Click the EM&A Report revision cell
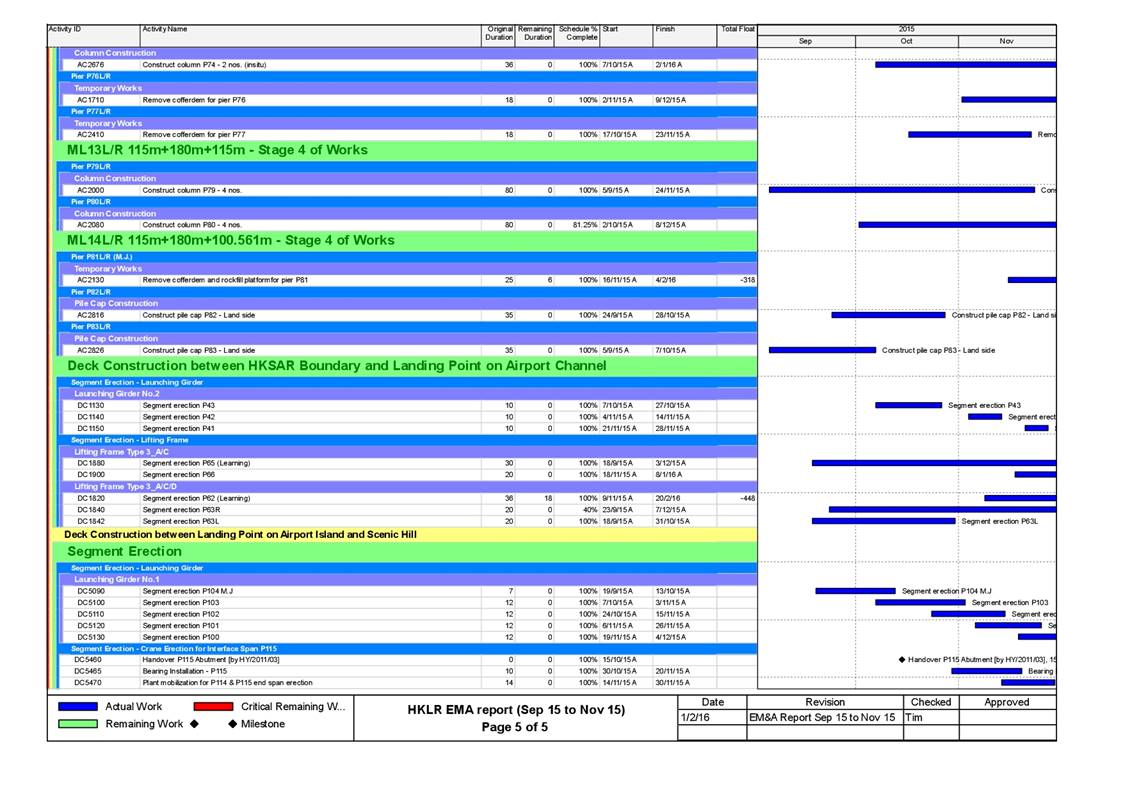 (824, 717)
